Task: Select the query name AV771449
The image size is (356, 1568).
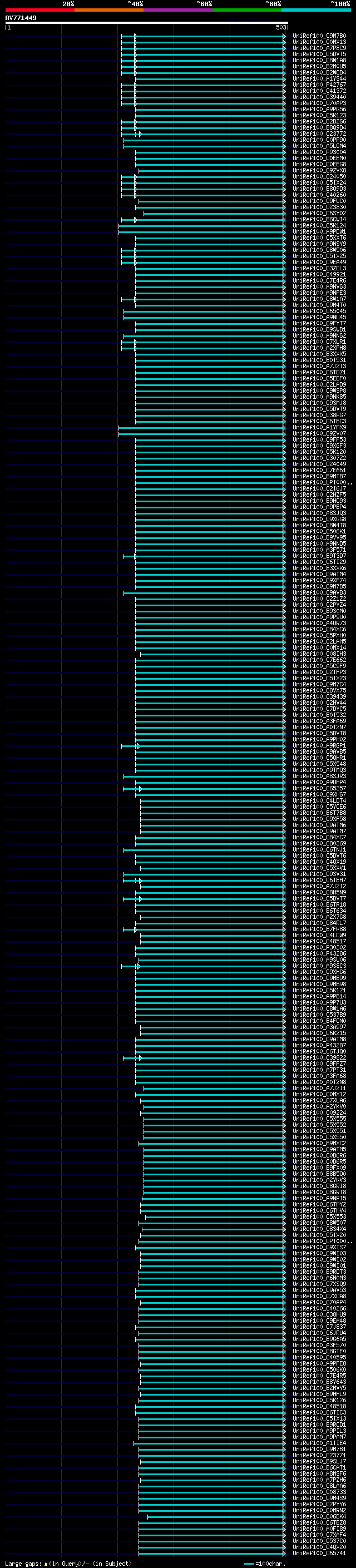Action: [21, 18]
